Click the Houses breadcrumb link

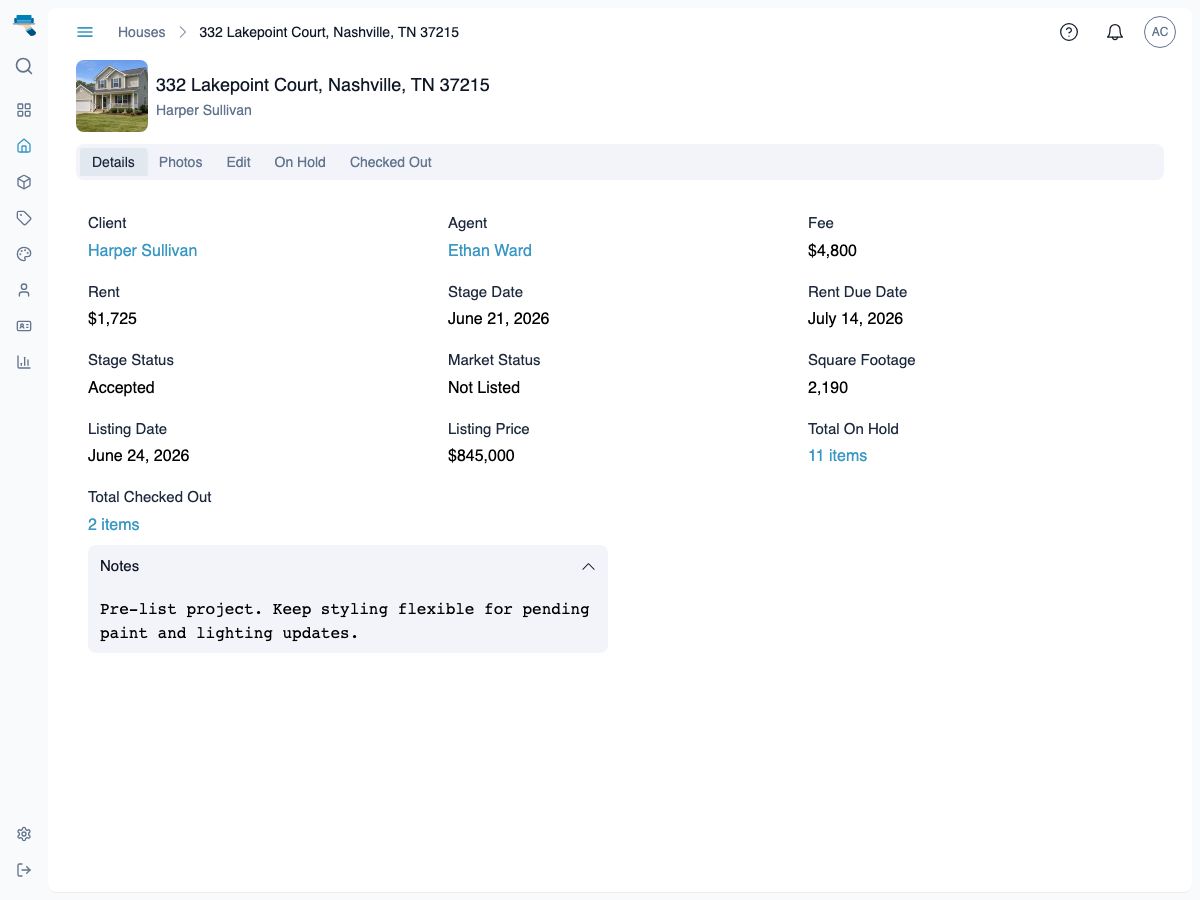point(141,32)
